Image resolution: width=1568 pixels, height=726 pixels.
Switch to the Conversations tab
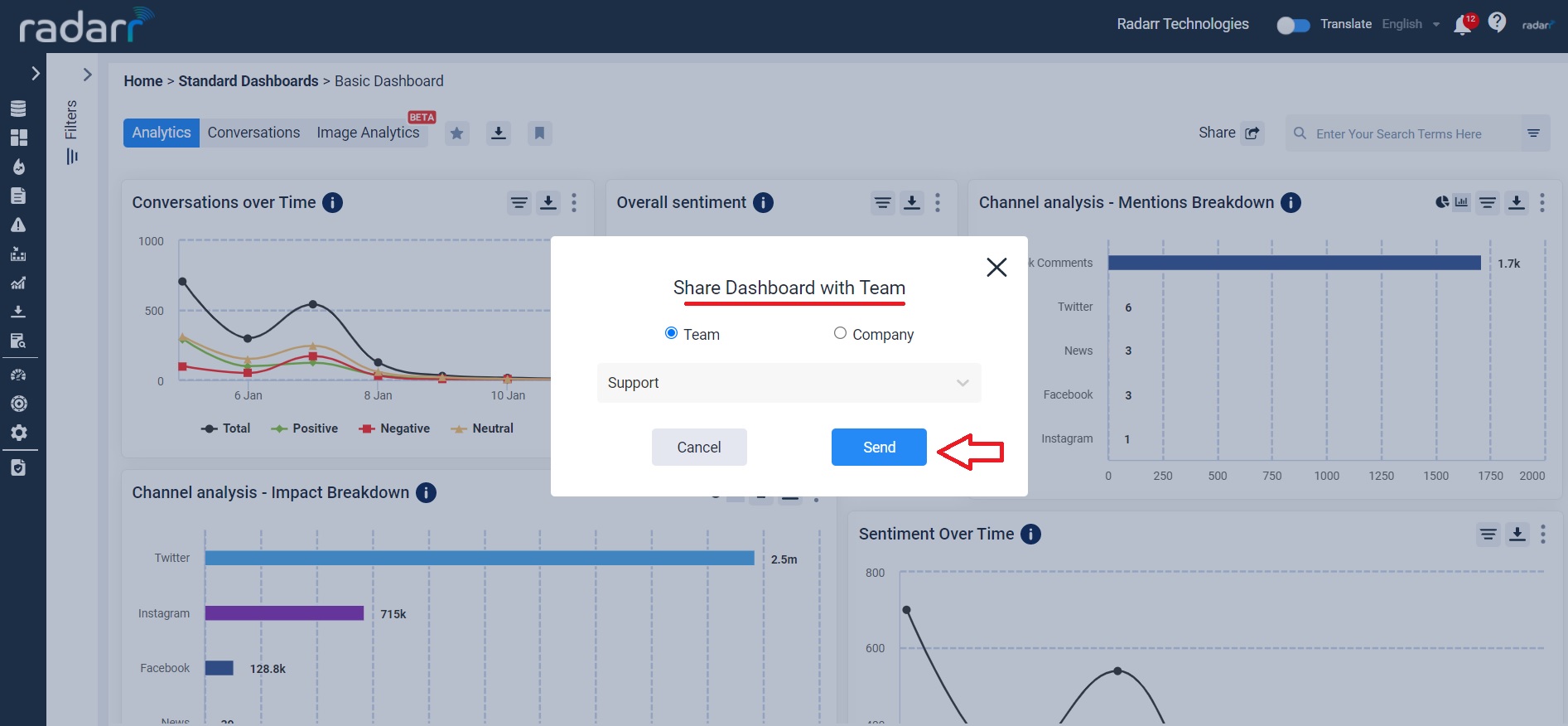(x=253, y=133)
